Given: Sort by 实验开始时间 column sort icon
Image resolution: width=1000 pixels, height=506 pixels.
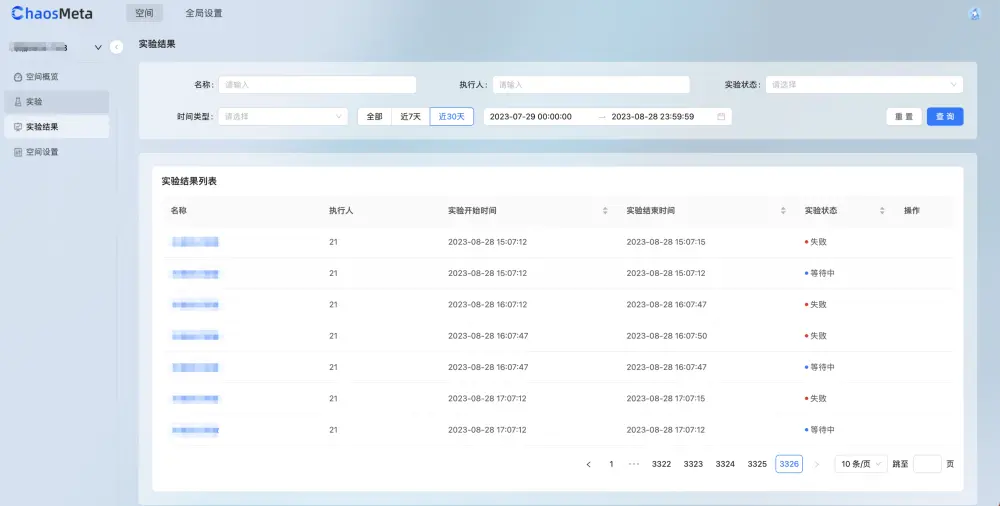Looking at the screenshot, I should point(605,211).
